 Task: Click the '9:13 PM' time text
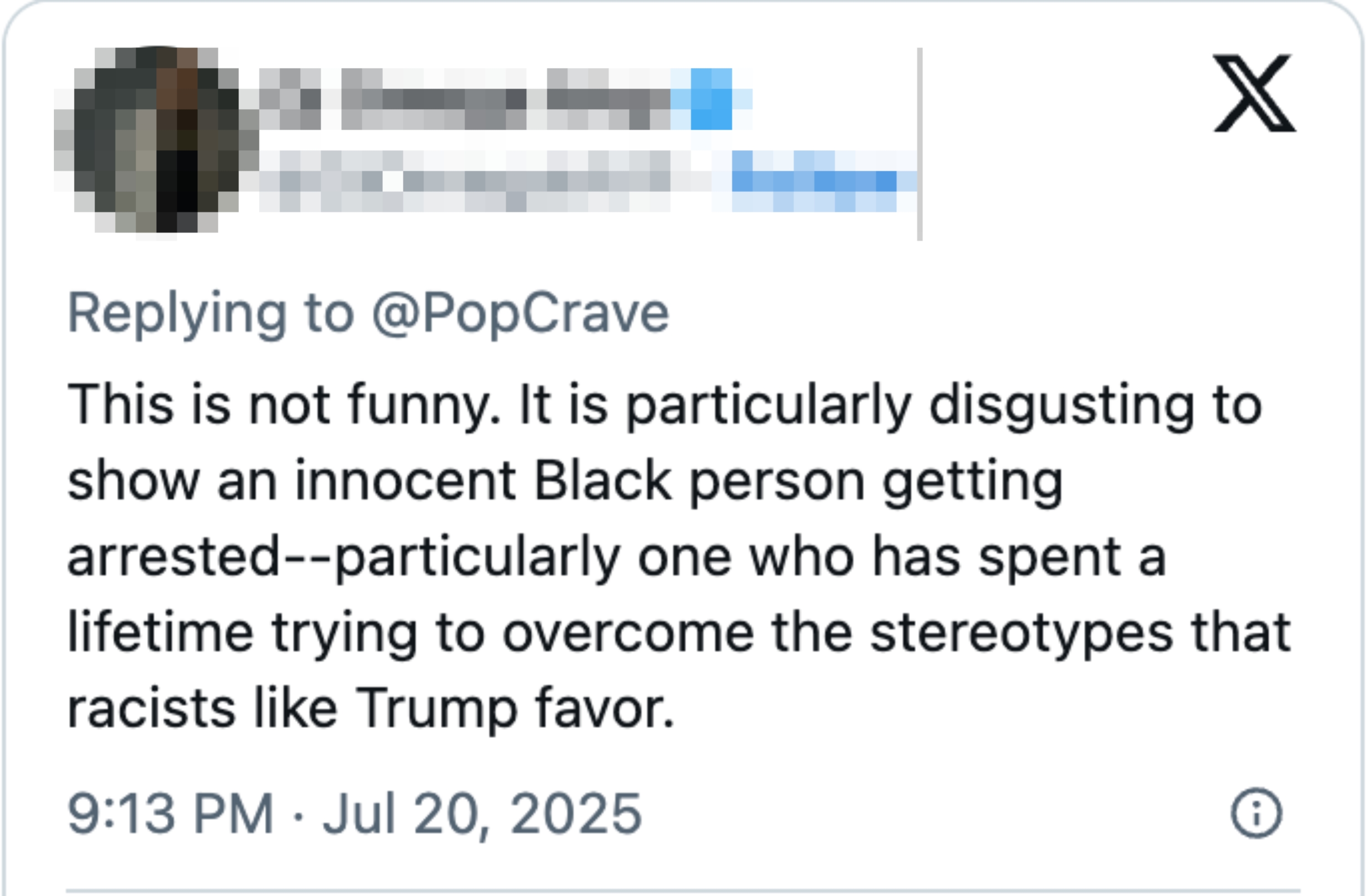170,813
